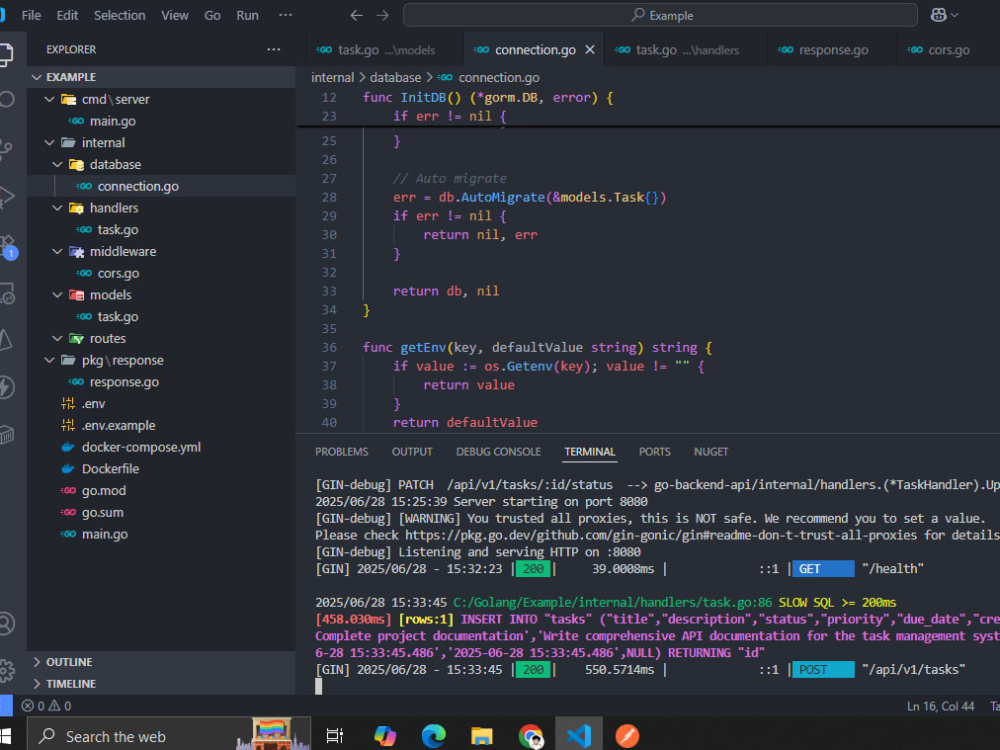Open the File menu
Screen dimensions: 1000x750
pos(31,15)
